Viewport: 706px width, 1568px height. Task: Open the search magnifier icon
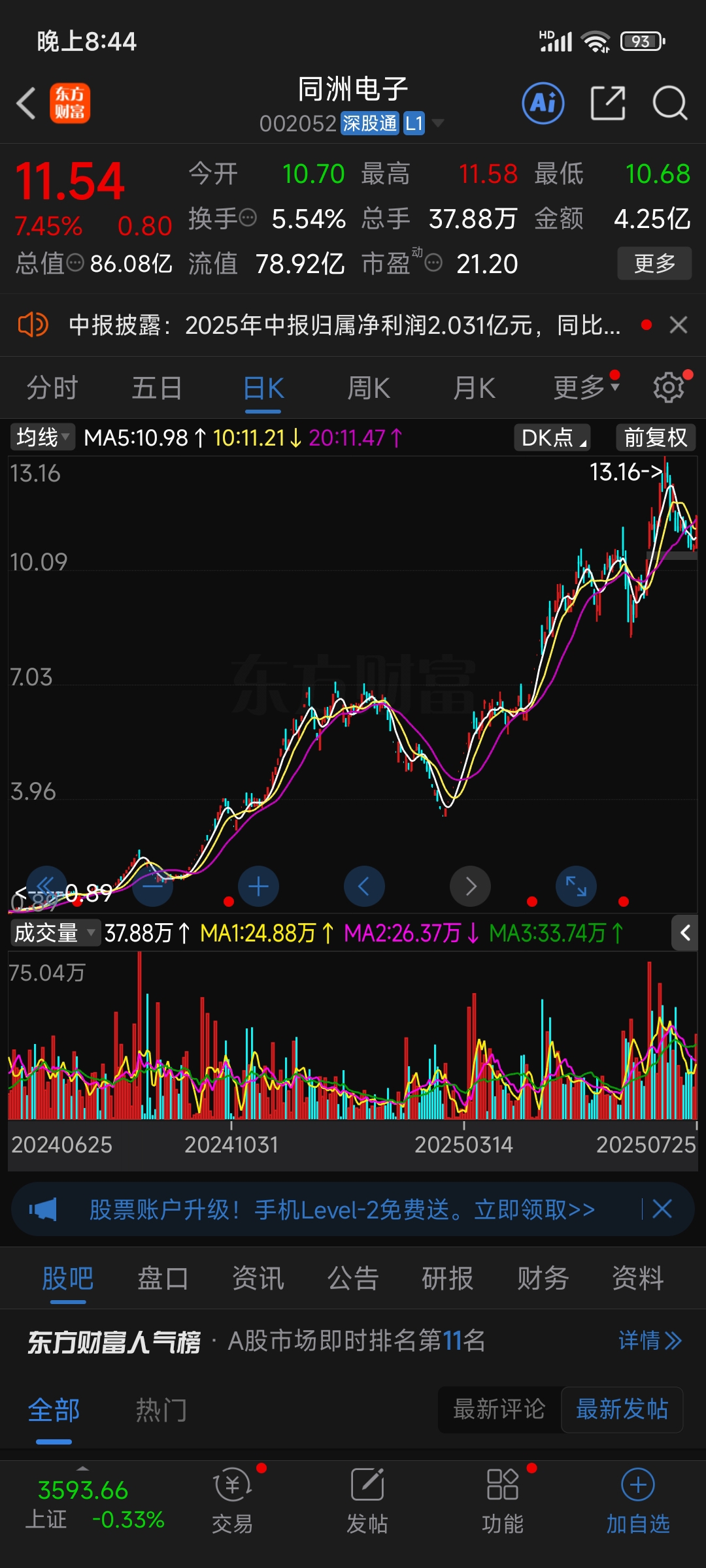click(670, 103)
